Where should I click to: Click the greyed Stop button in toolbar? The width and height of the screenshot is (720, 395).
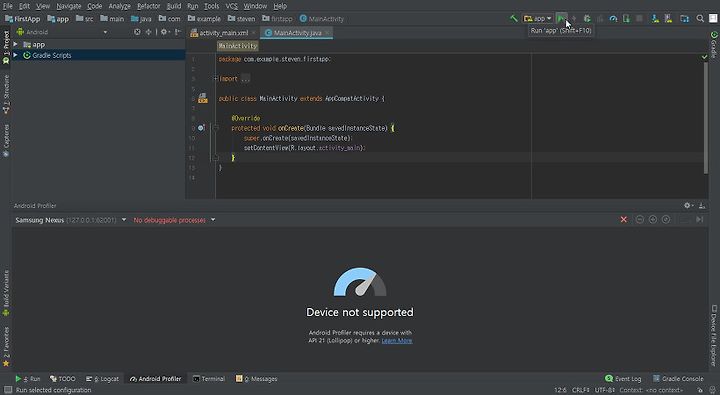pyautogui.click(x=639, y=18)
